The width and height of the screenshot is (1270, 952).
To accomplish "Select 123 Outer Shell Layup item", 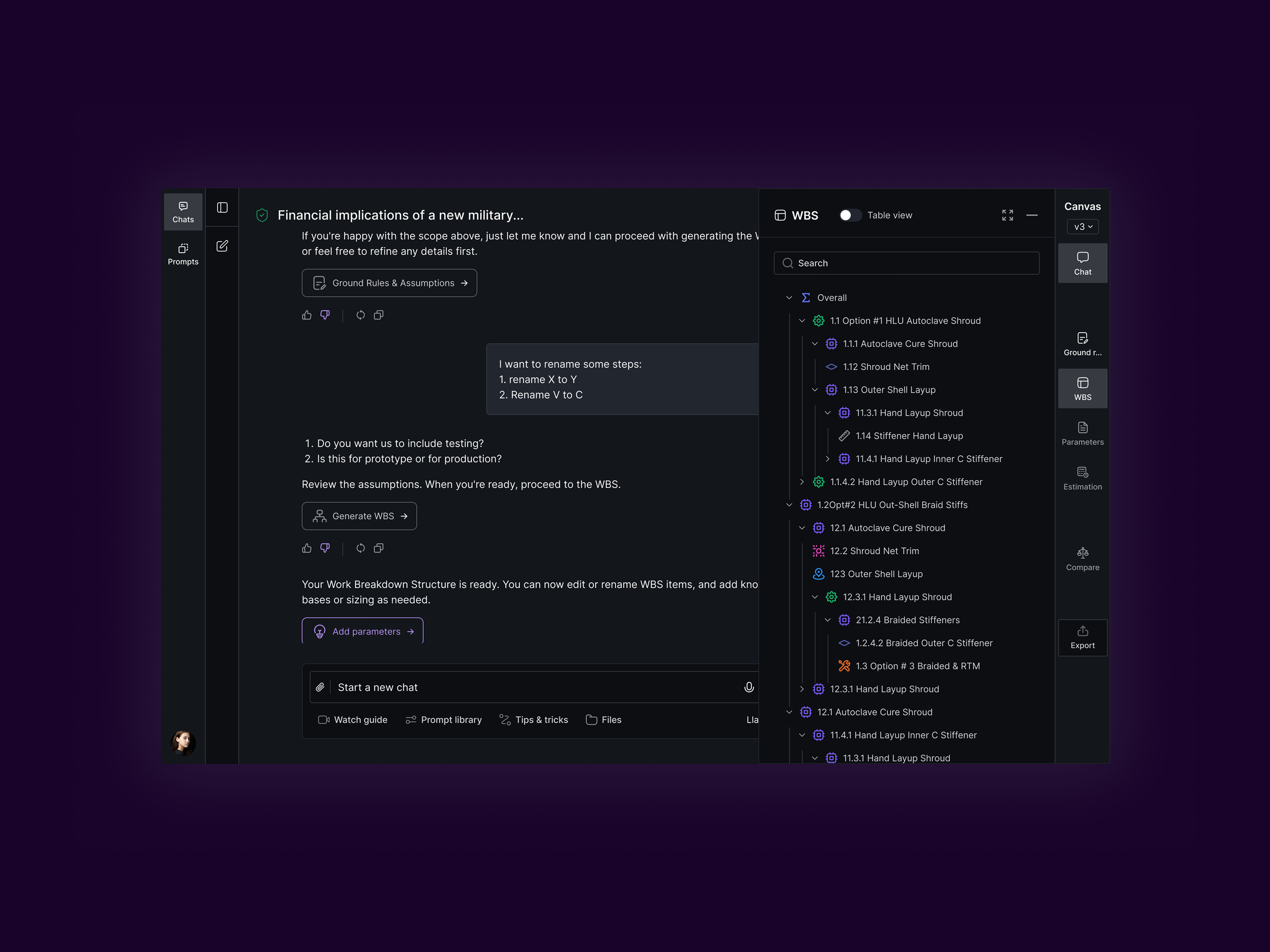I will [x=876, y=574].
